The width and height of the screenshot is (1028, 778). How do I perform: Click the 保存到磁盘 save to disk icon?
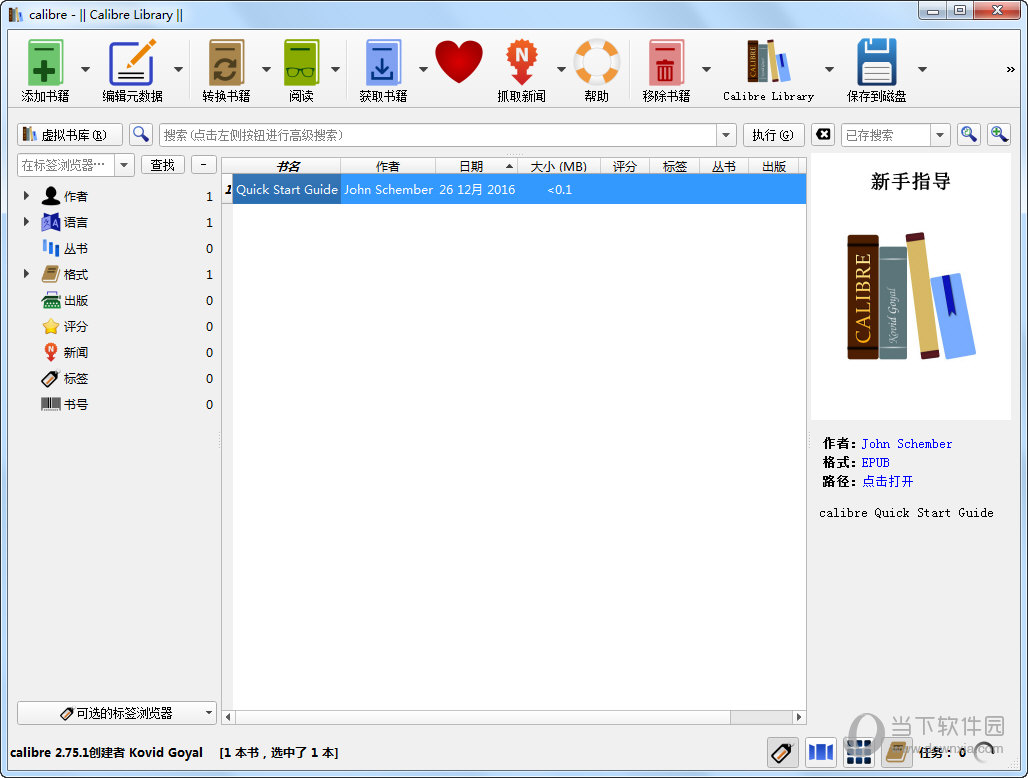tap(877, 62)
